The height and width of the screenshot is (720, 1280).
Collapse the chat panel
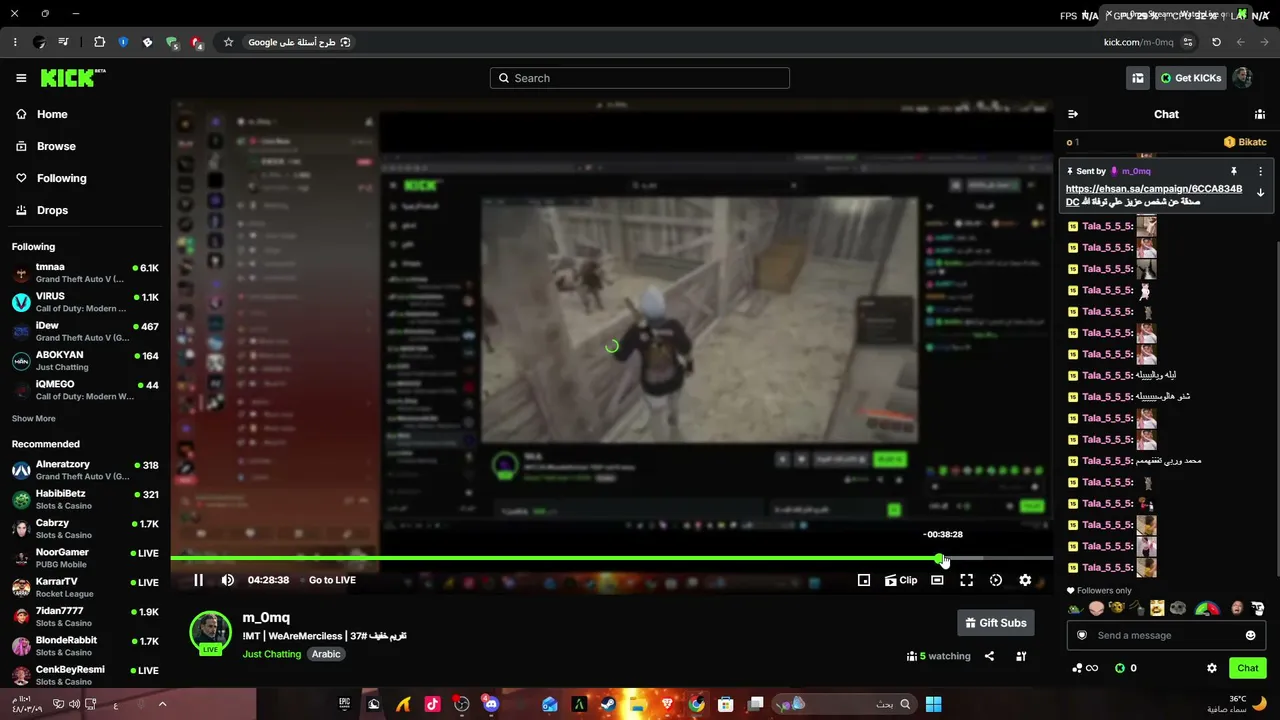coord(1073,114)
